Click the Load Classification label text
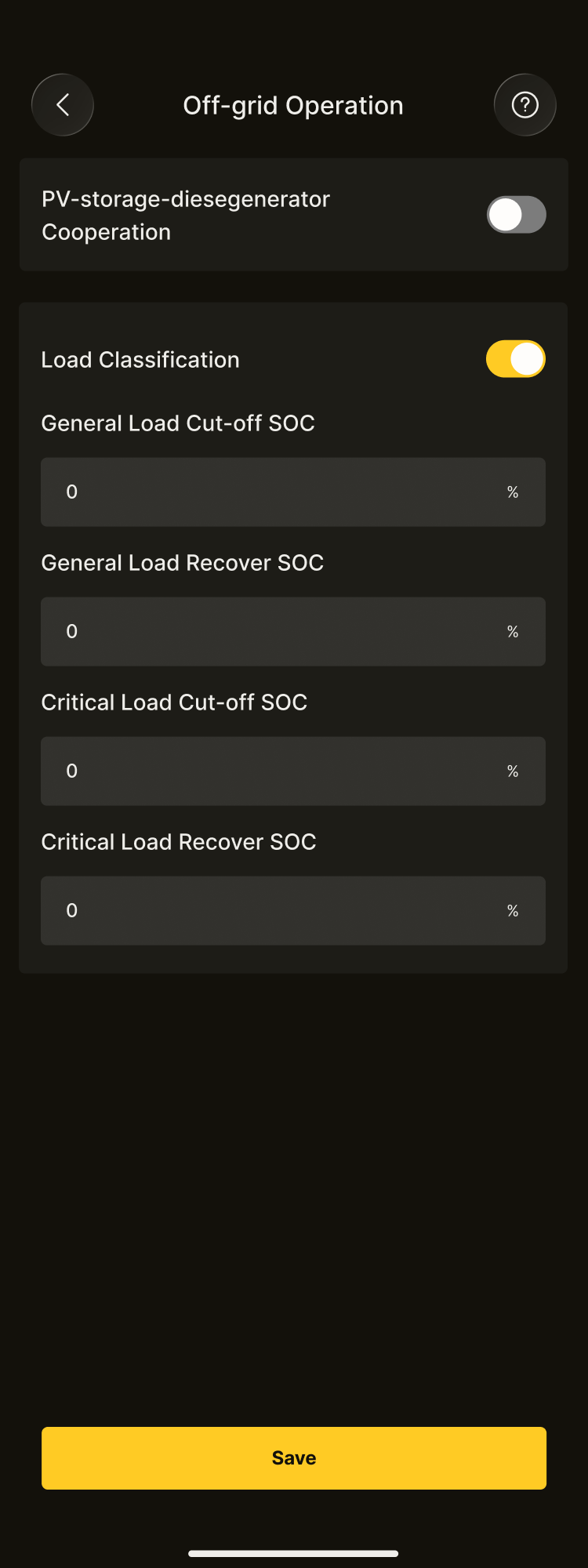Screen dimensions: 588x1568 coord(140,360)
